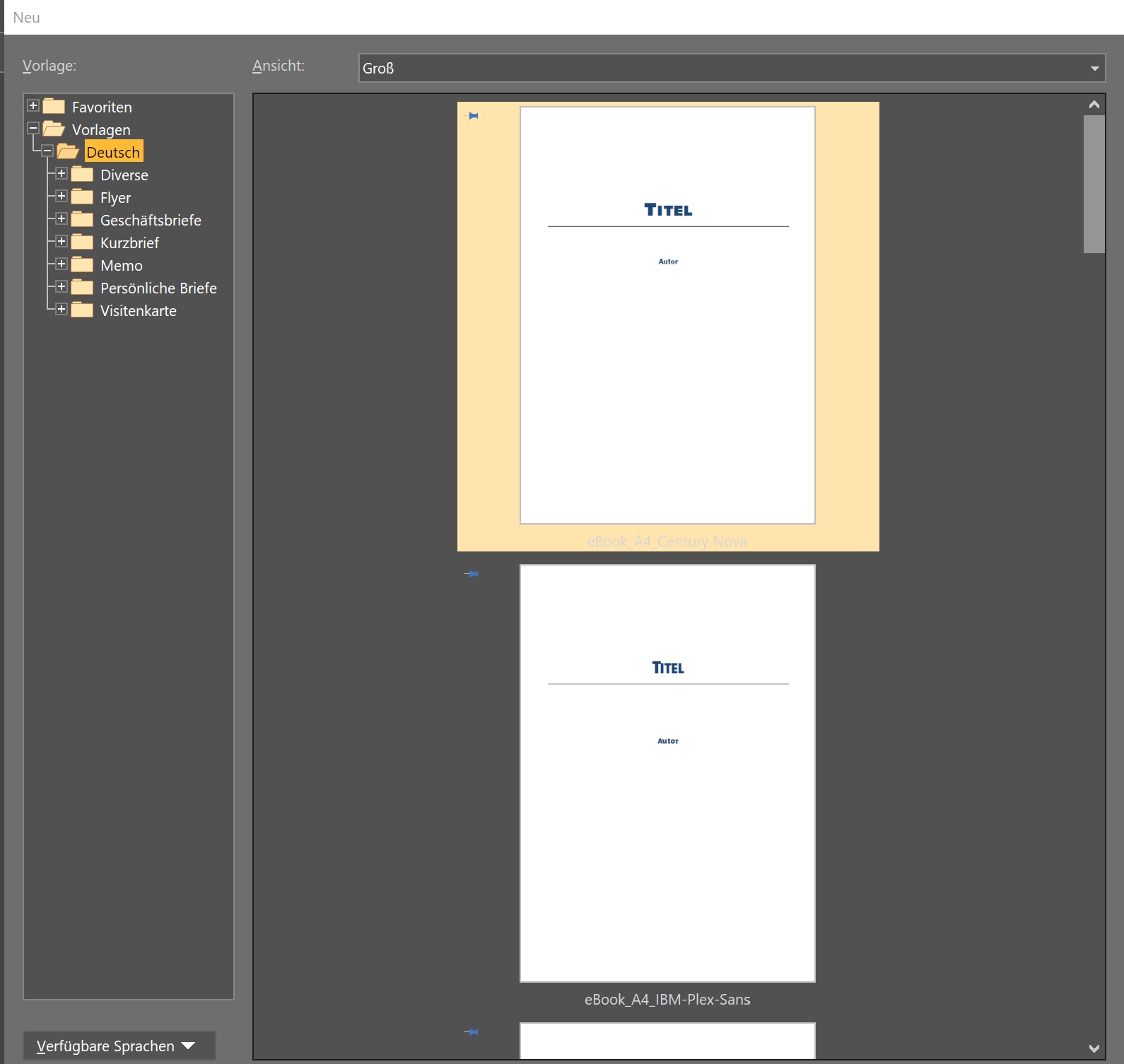
Task: Pin the eBook_A4_IBM-Plex-Sans template
Action: (472, 573)
